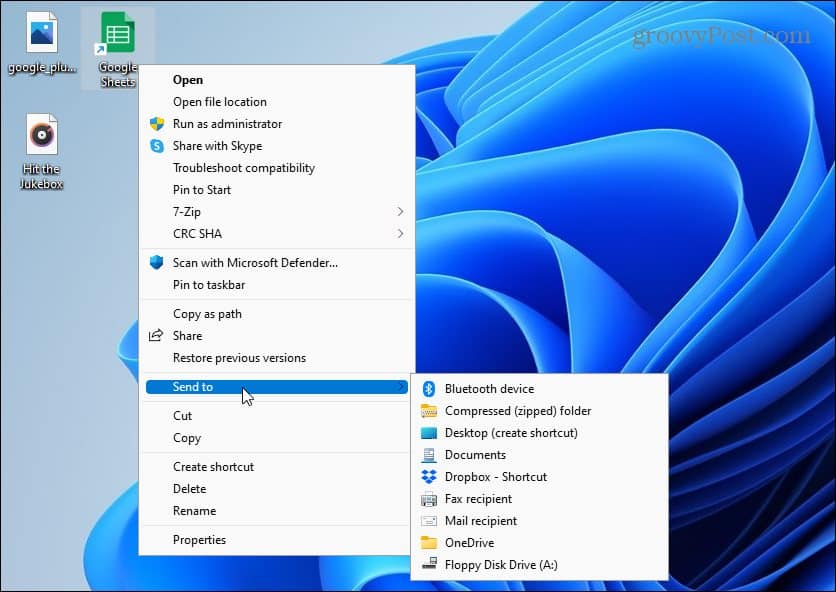This screenshot has width=836, height=592.
Task: Click Create shortcut
Action: 213,466
